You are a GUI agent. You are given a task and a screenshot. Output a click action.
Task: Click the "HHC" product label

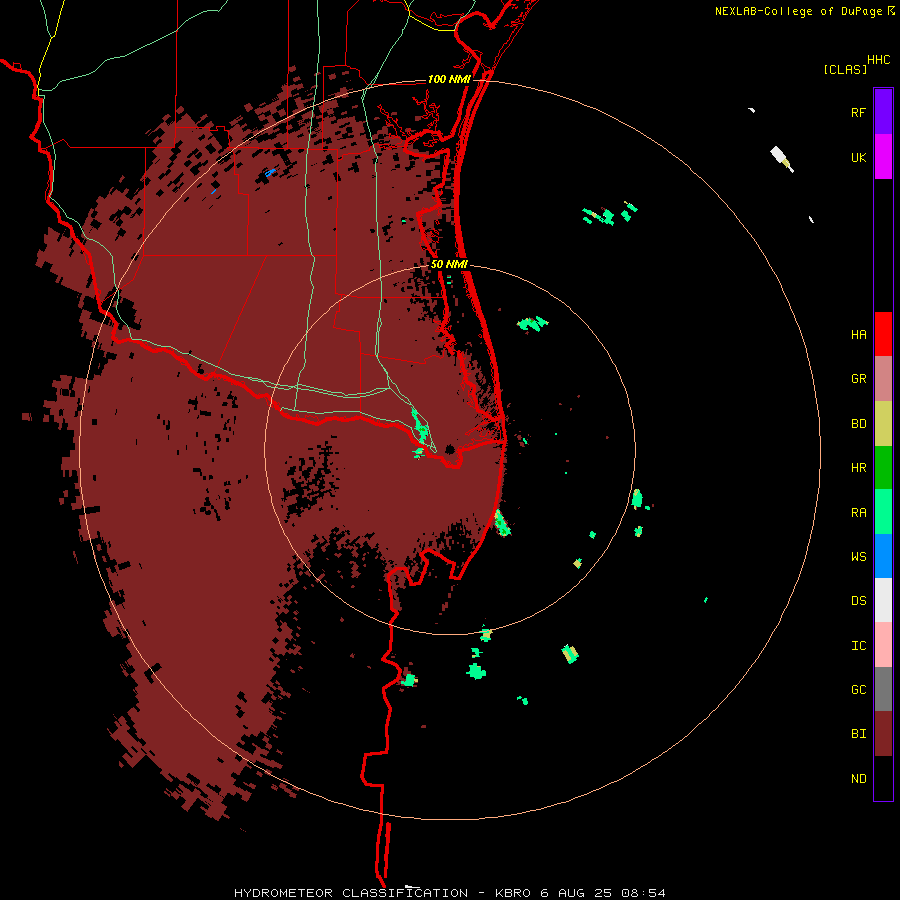click(x=879, y=60)
